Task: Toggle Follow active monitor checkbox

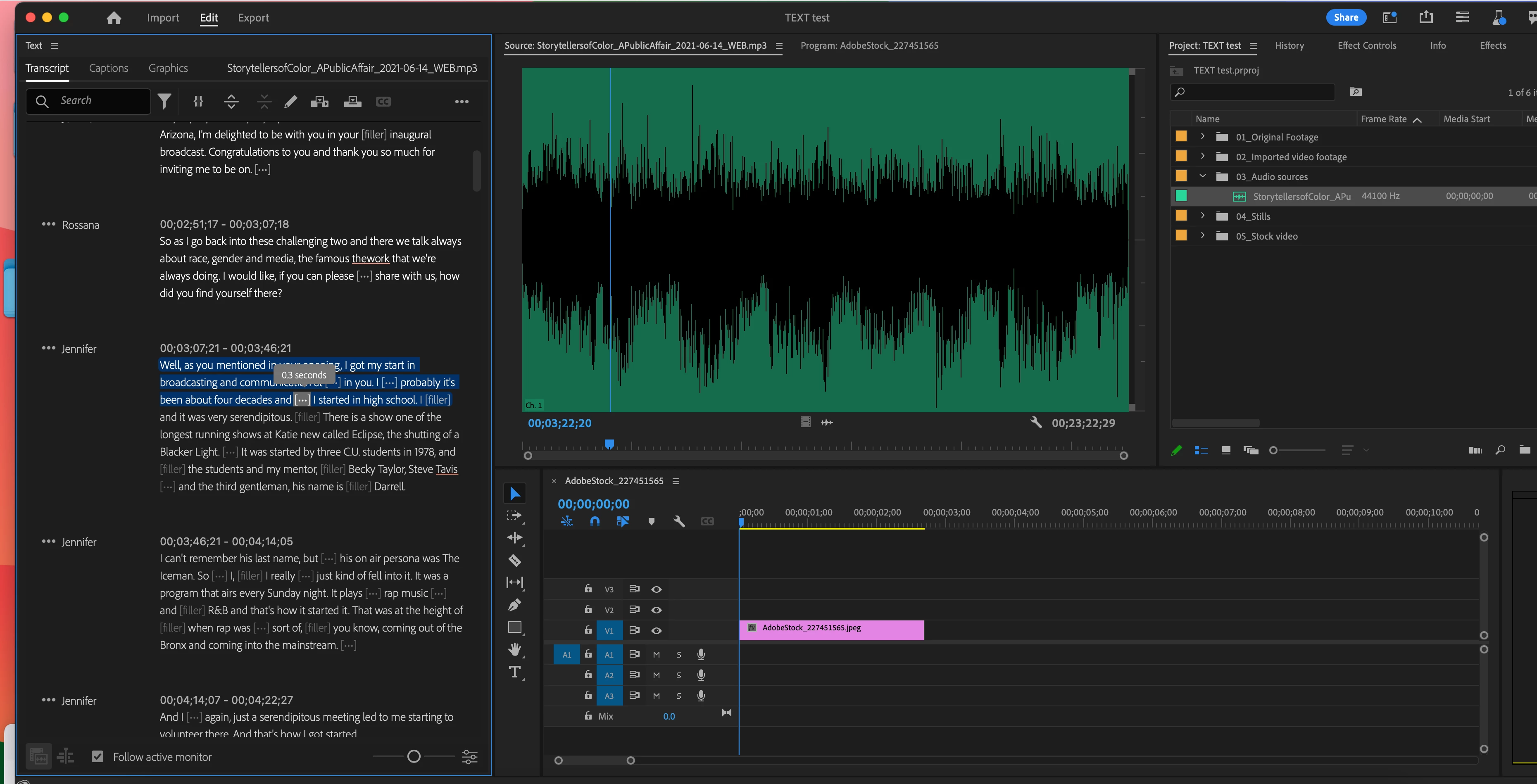Action: coord(98,757)
